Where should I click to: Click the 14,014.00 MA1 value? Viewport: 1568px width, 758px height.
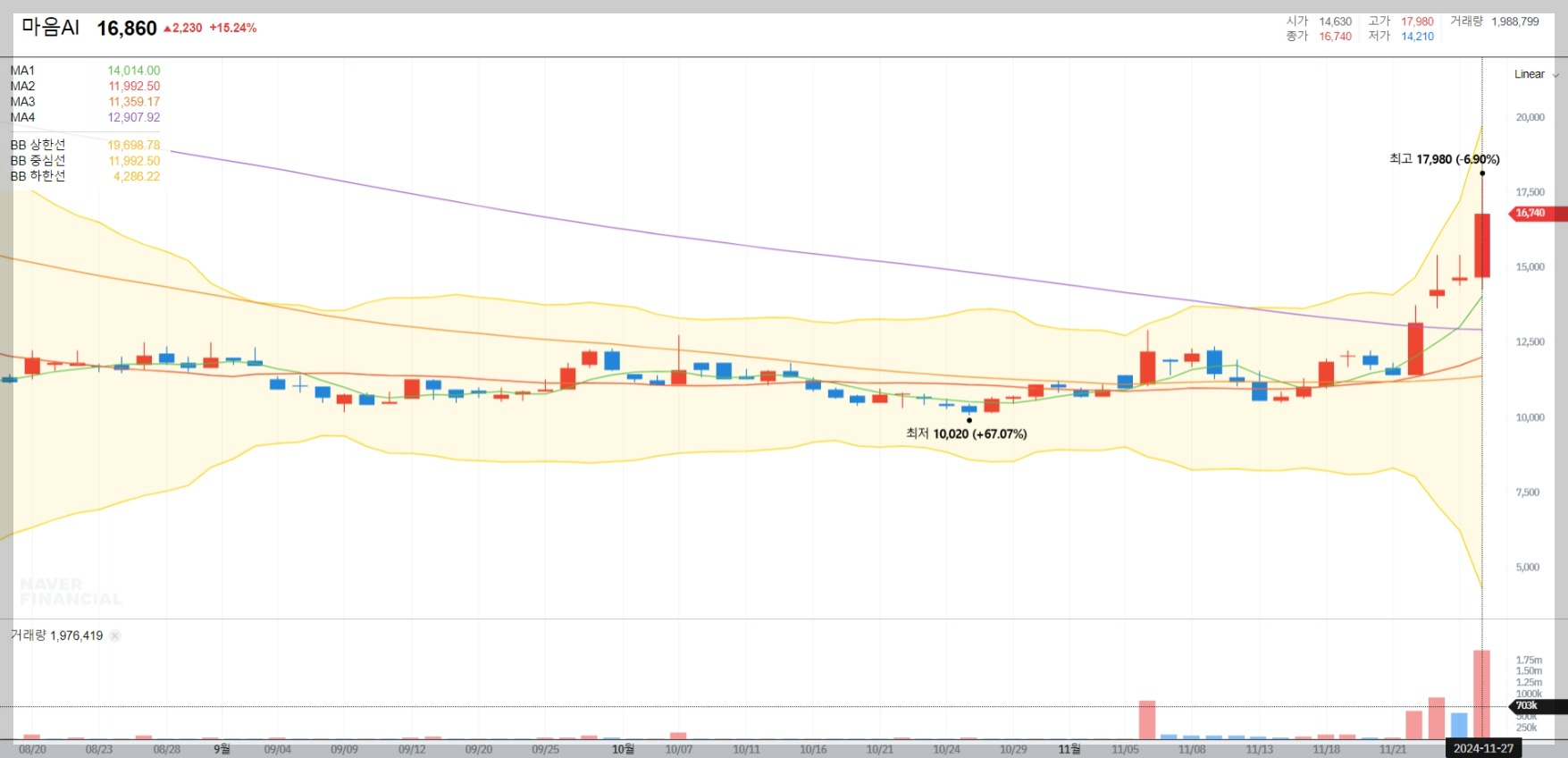pyautogui.click(x=134, y=71)
